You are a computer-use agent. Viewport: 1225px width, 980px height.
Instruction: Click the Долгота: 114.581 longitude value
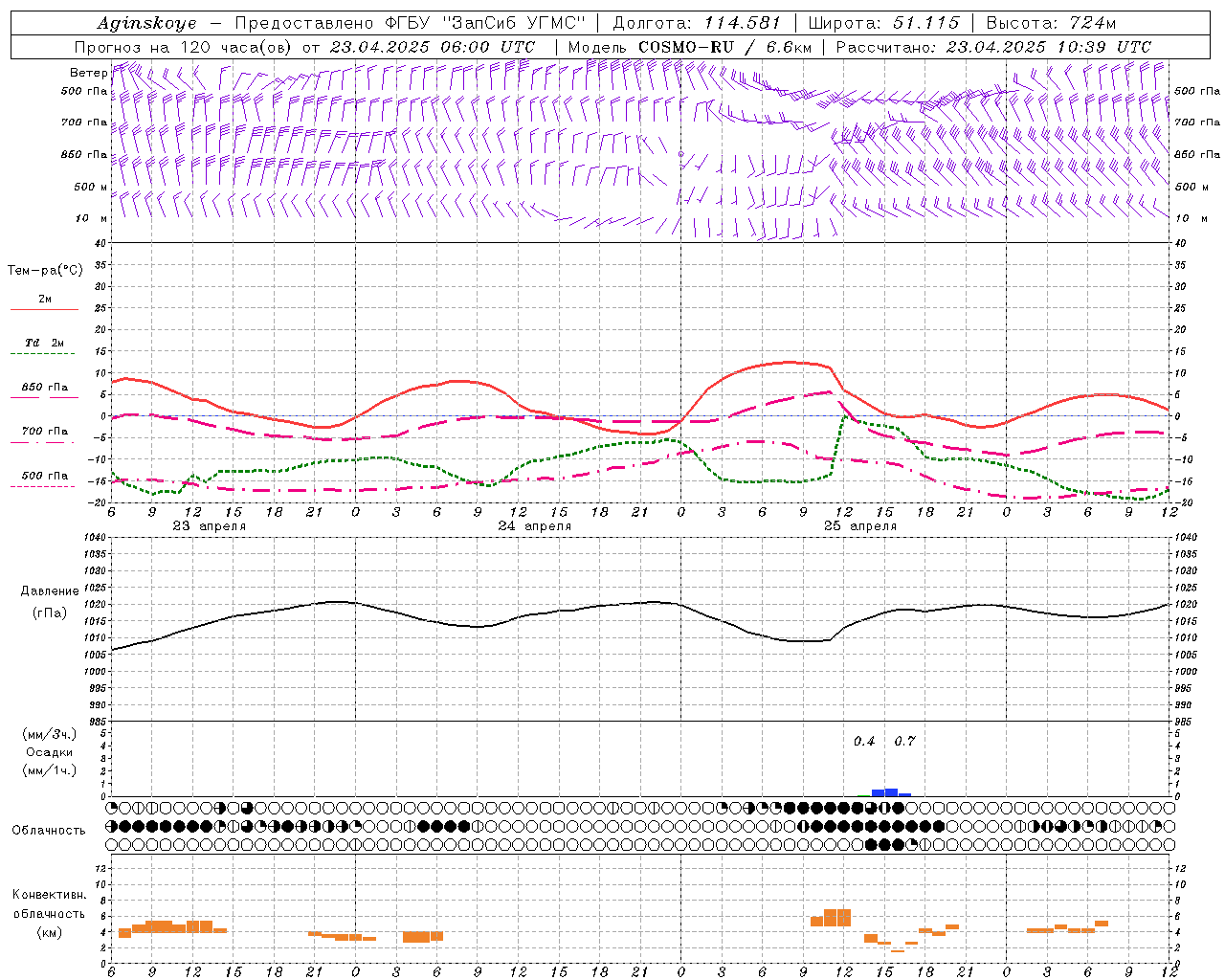[x=697, y=23]
